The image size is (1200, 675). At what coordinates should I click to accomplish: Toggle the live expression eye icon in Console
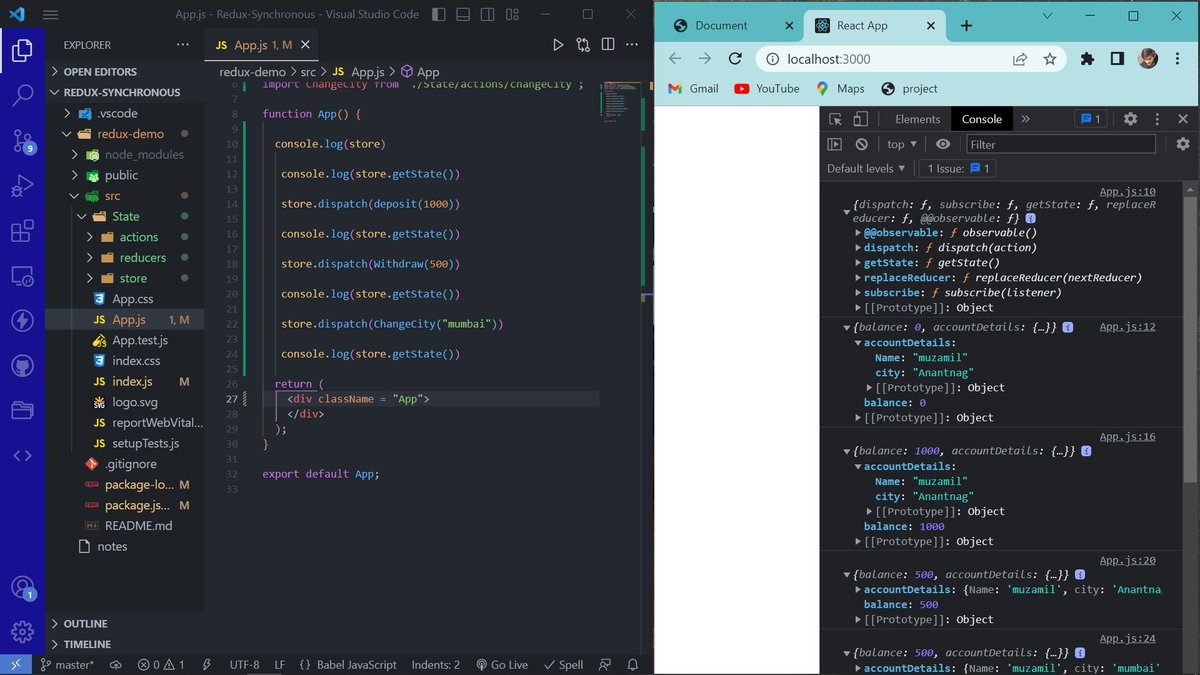[943, 144]
